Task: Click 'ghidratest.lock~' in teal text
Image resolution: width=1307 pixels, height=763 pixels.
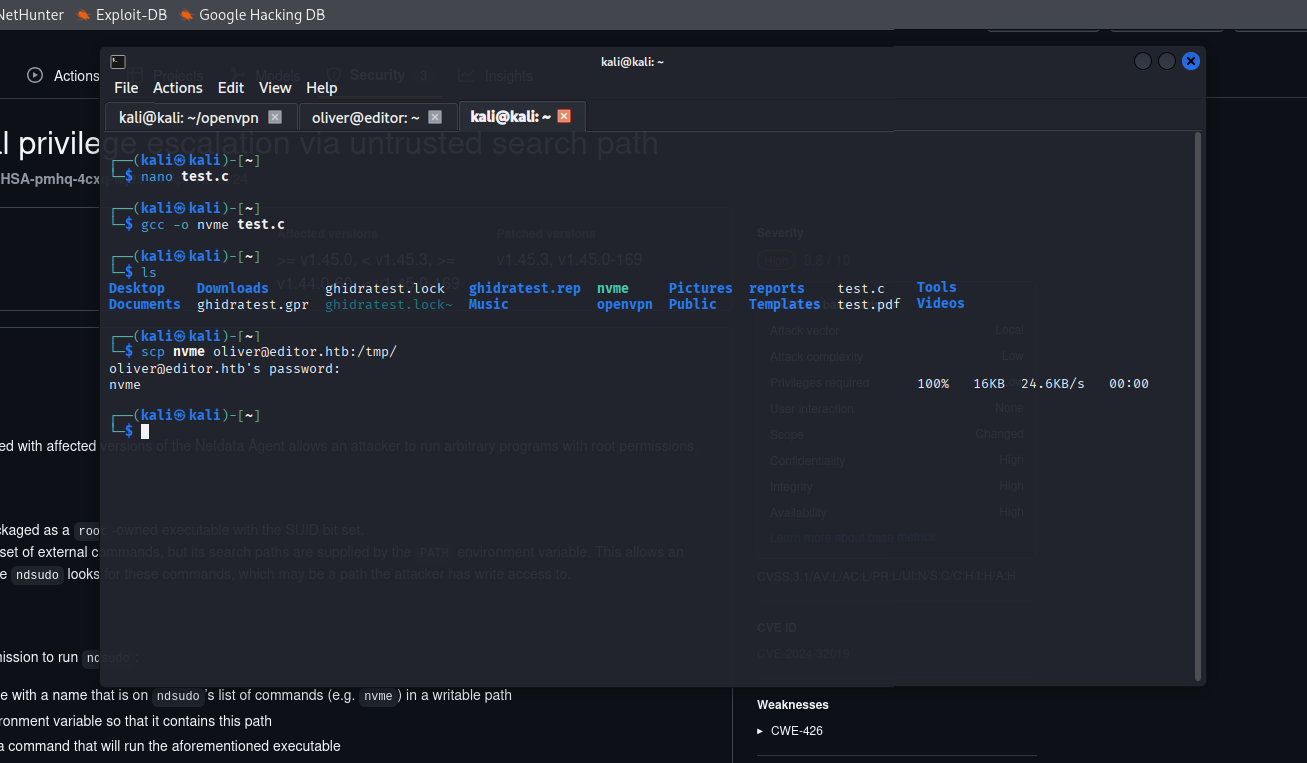Action: 389,304
